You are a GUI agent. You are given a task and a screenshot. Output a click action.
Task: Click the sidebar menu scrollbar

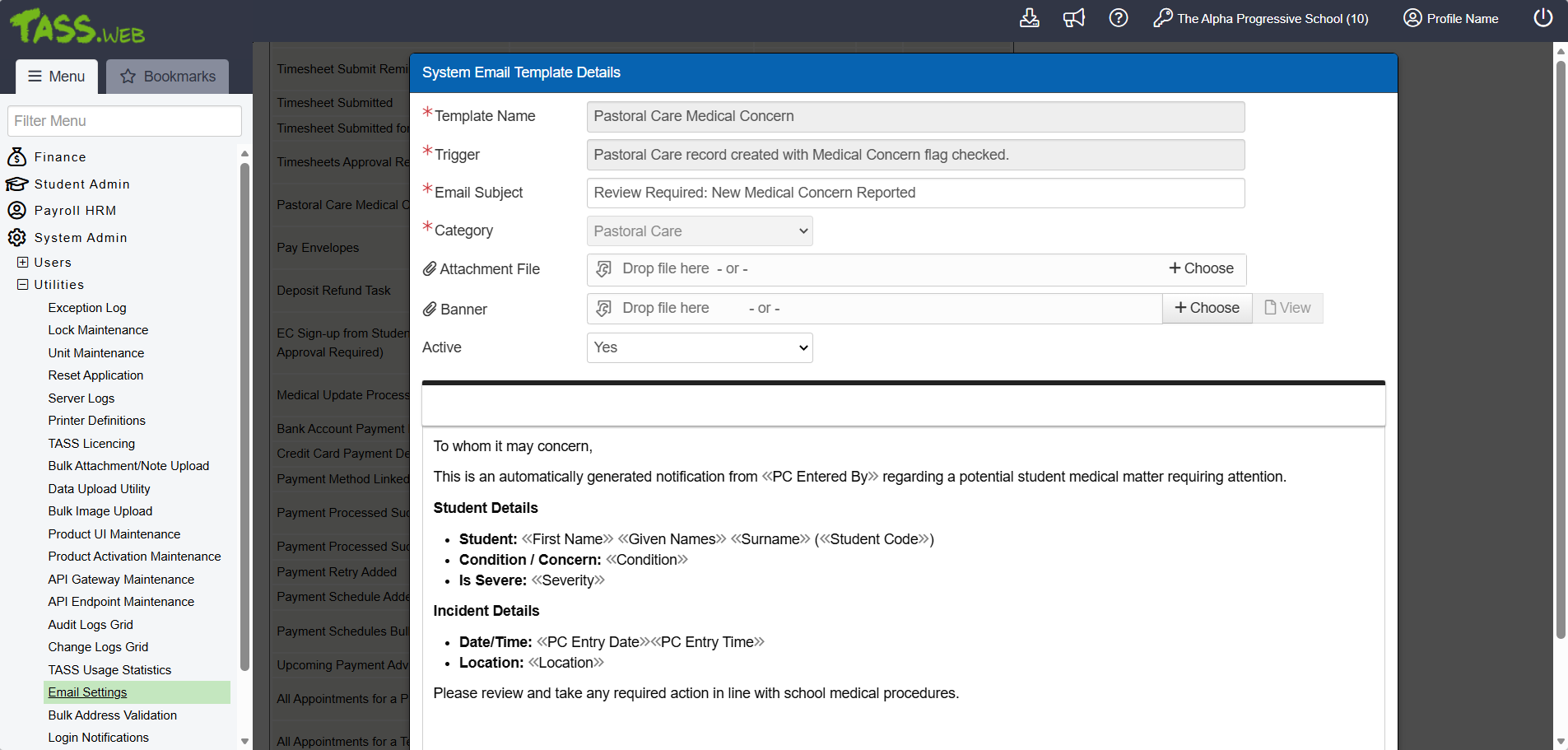pos(244,416)
